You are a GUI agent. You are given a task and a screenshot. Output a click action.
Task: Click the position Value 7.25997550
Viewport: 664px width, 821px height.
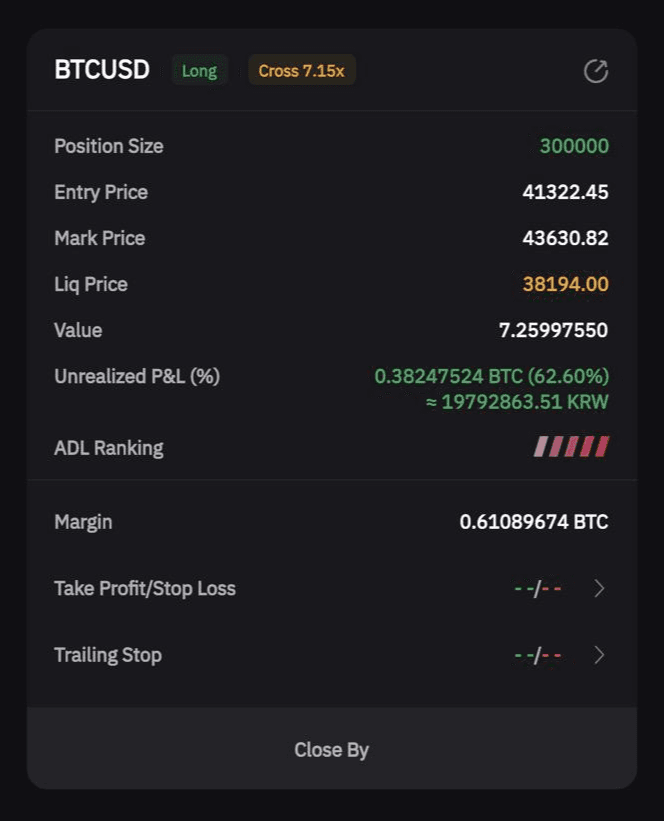point(554,330)
